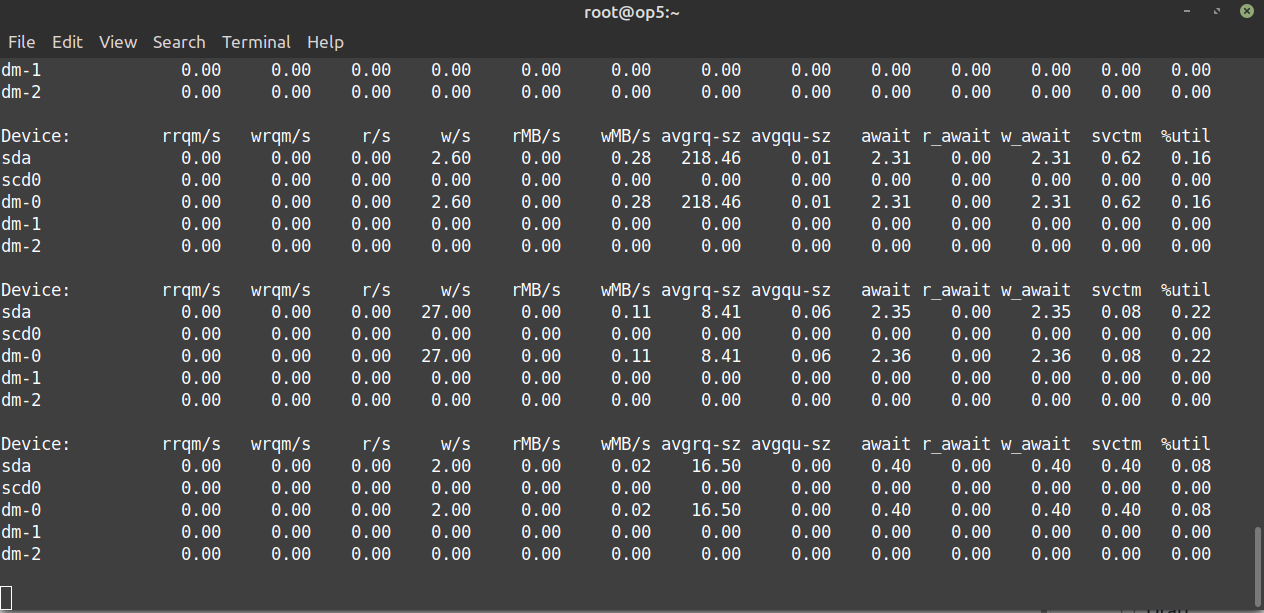Click 16.50 avgrq-sz value in dm-0 row
This screenshot has height=613, width=1264.
(x=716, y=510)
